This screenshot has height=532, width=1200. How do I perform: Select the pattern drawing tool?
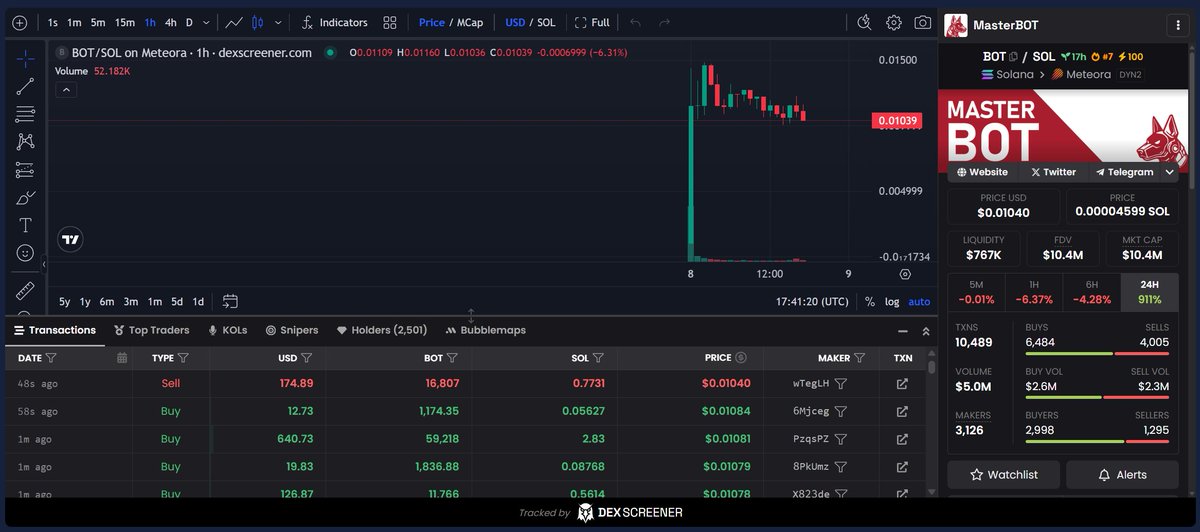pos(26,142)
